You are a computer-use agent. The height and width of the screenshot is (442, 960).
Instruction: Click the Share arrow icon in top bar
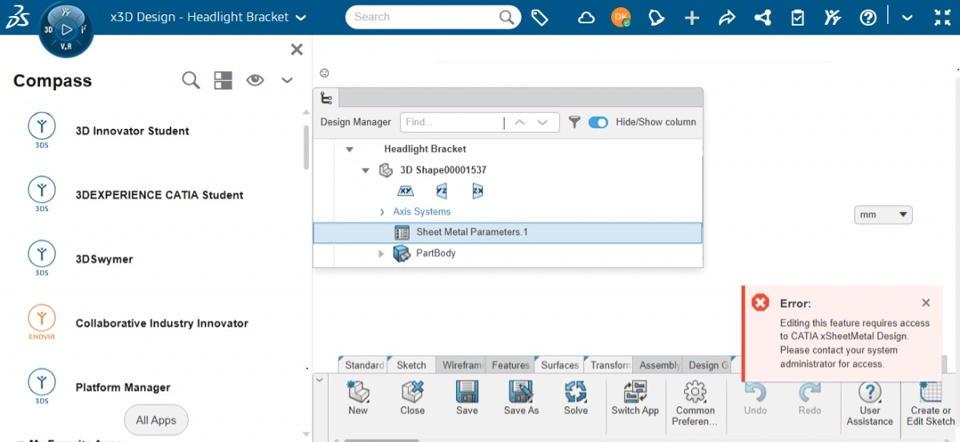pos(727,18)
